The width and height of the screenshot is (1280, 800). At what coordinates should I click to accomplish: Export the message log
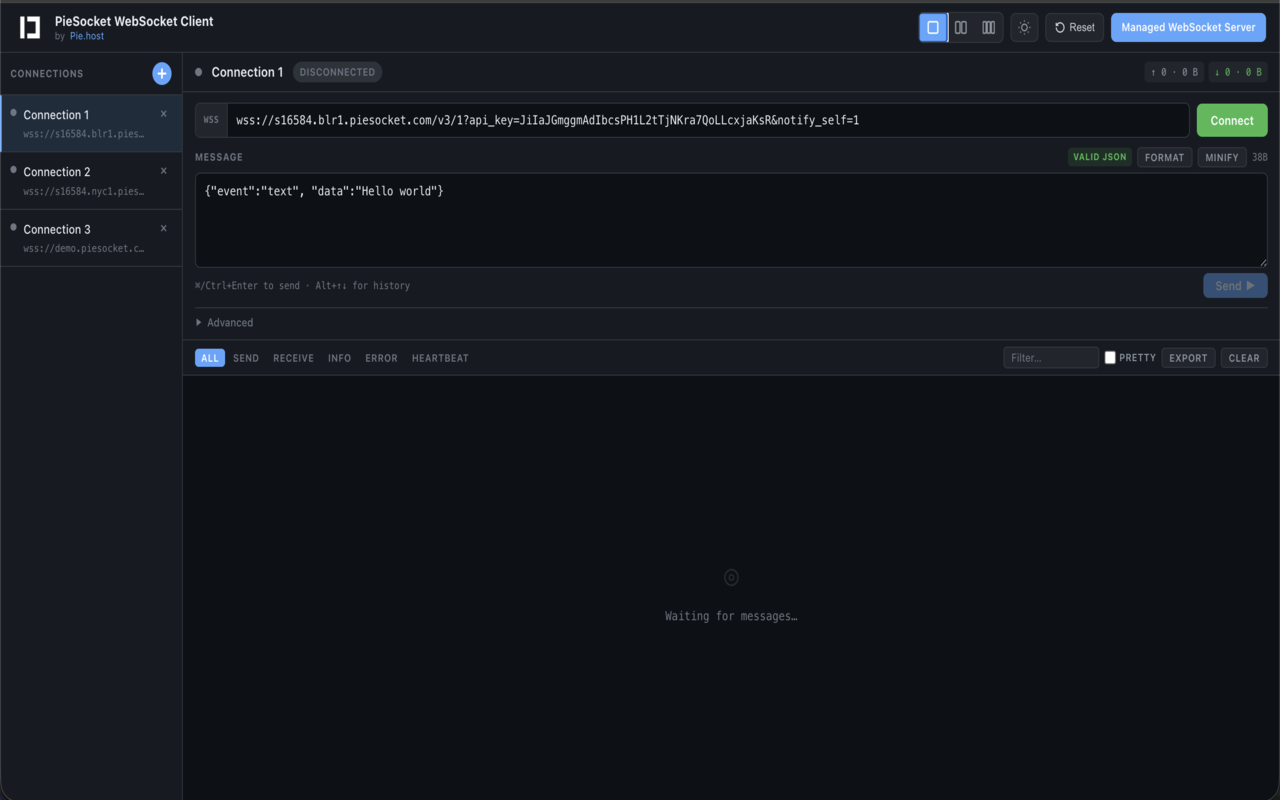(x=1189, y=358)
